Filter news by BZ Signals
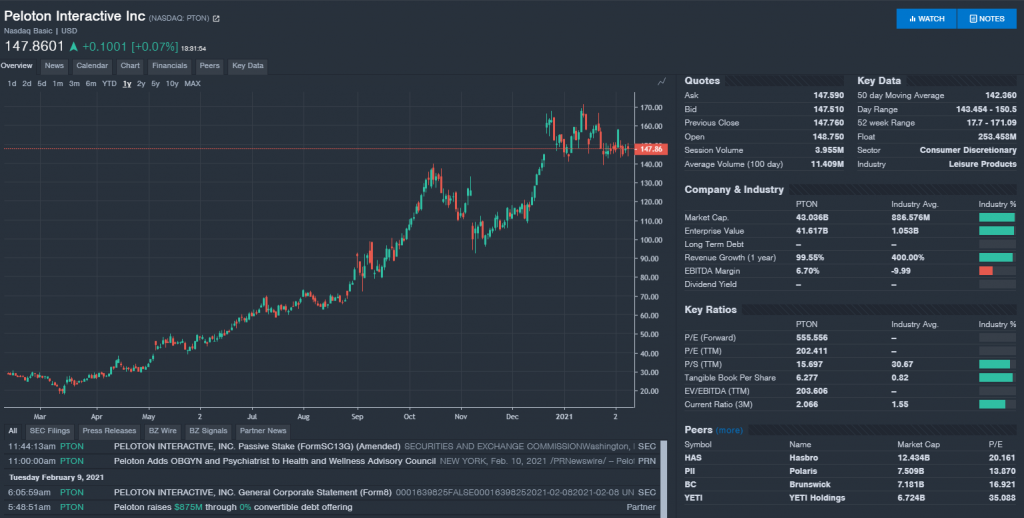 [208, 431]
